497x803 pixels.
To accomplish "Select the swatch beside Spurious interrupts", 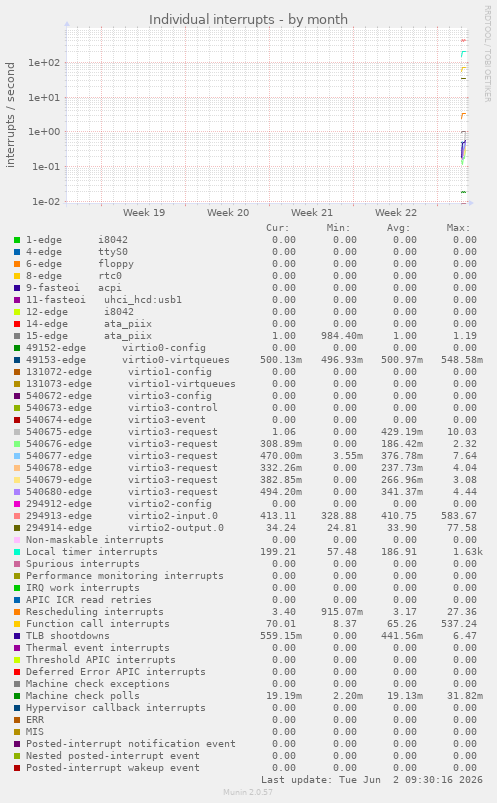I will click(17, 564).
